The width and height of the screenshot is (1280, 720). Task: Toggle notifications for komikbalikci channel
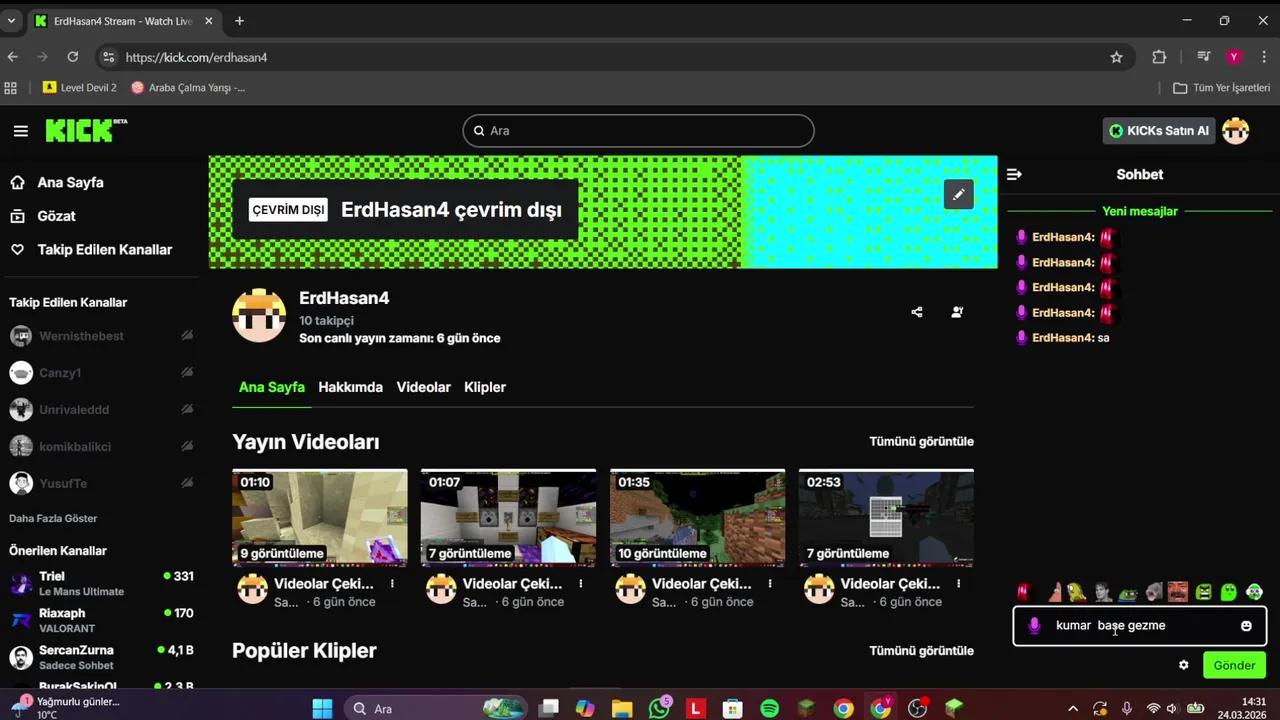coord(187,446)
